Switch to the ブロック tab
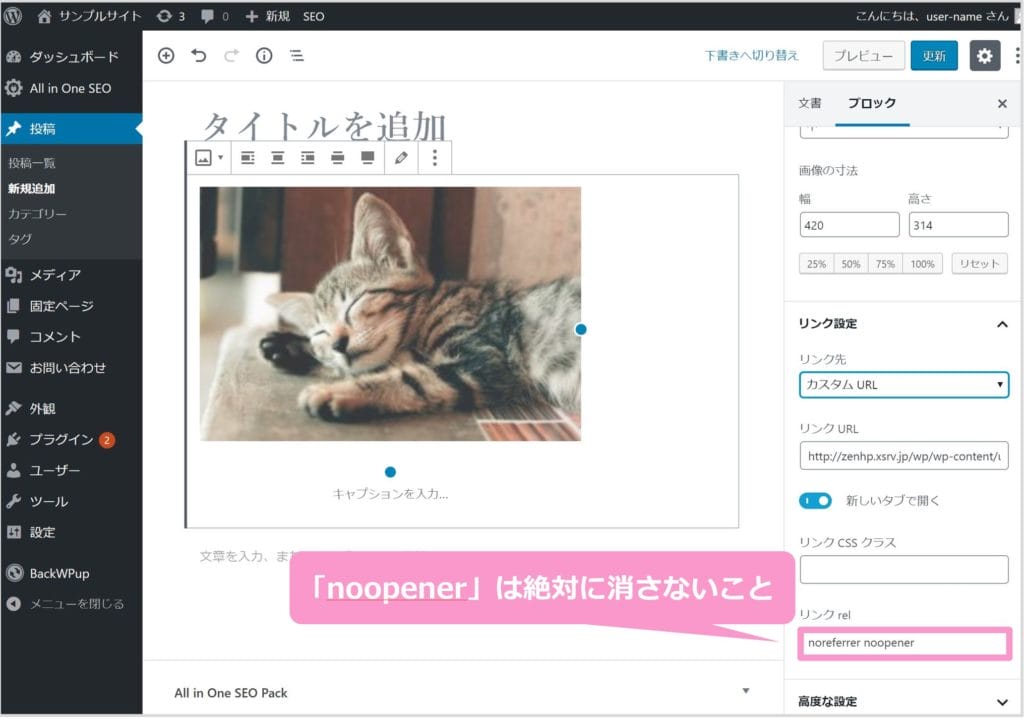This screenshot has width=1024, height=719. (x=872, y=103)
